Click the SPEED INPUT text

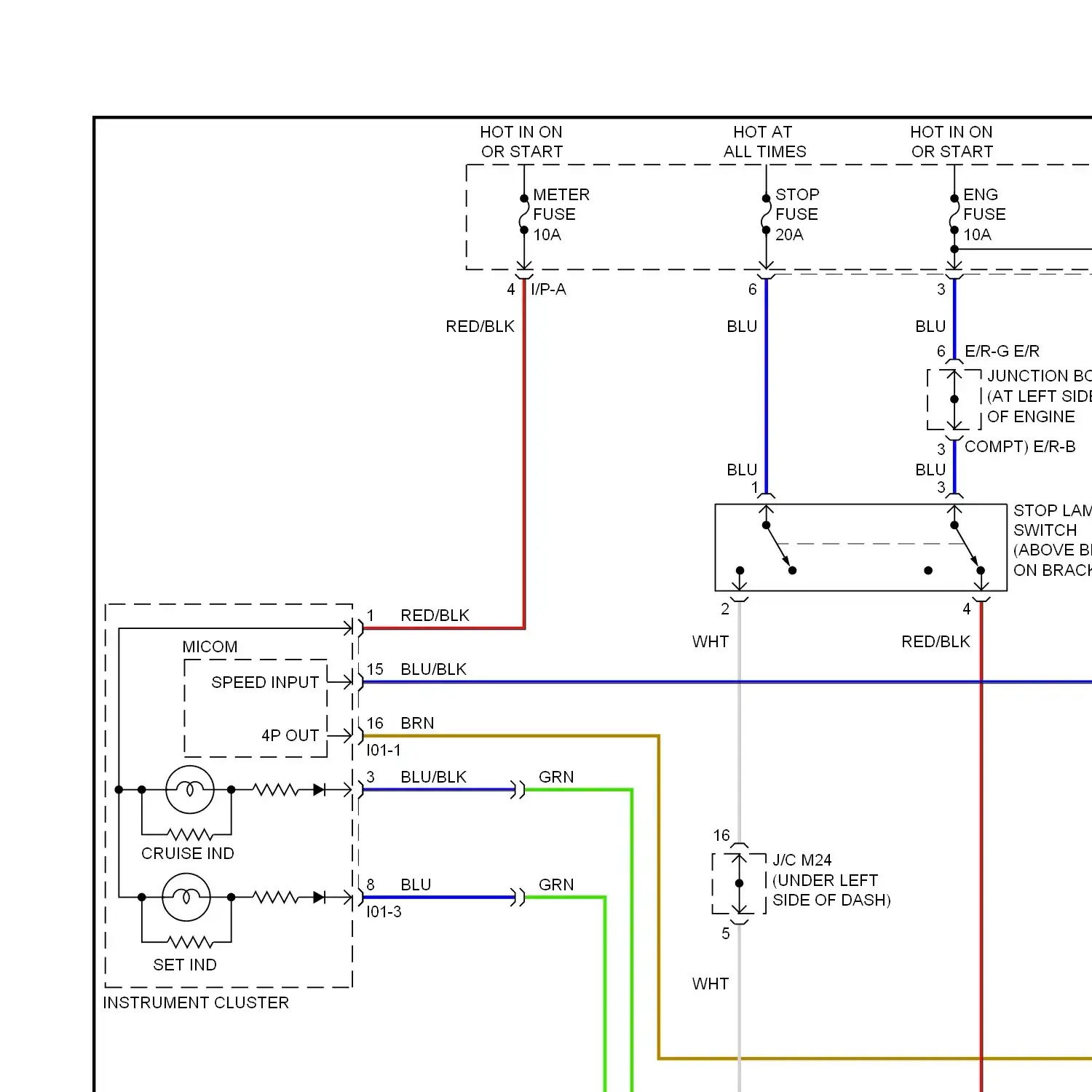(x=265, y=682)
